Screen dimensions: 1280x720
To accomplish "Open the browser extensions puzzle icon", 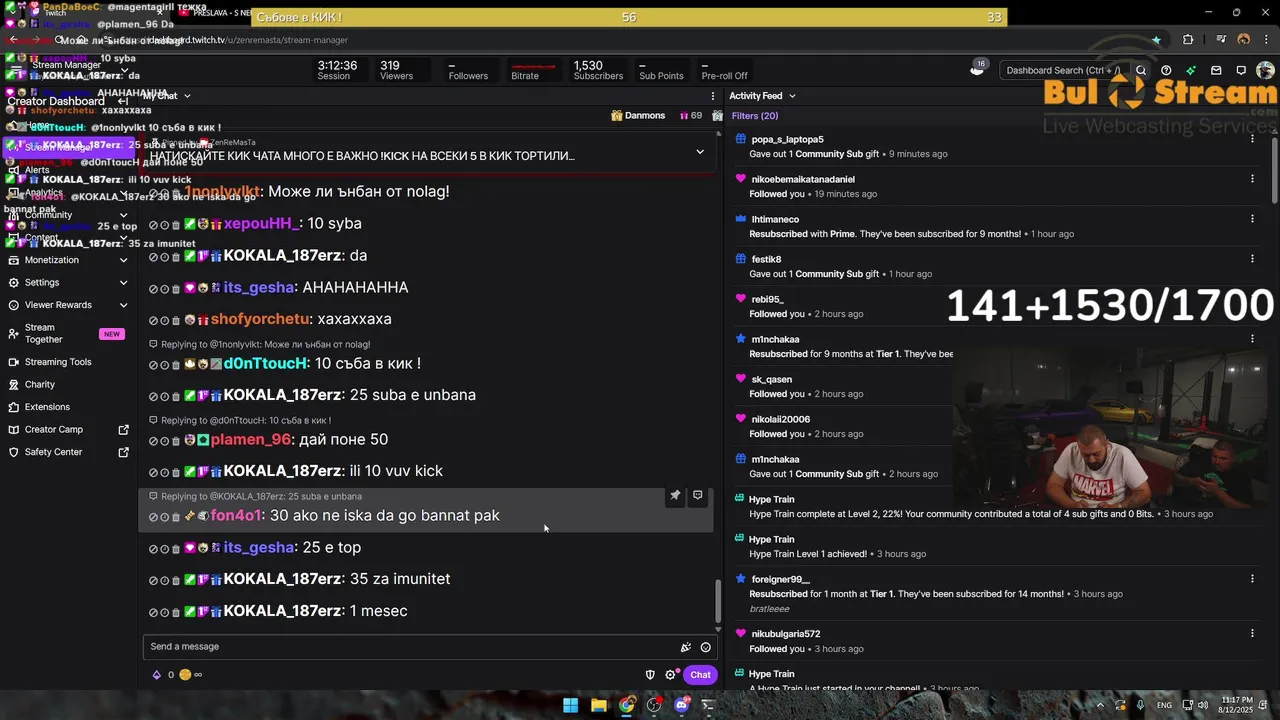I will (x=1188, y=40).
